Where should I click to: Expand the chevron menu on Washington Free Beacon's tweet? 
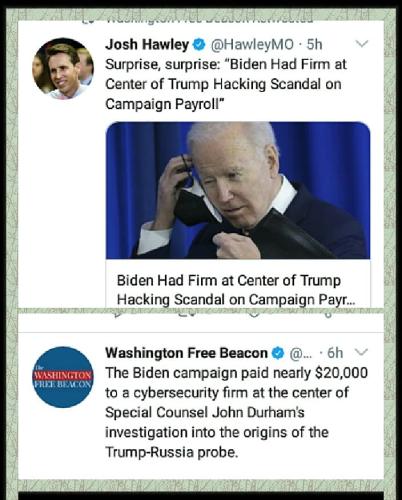(362, 352)
